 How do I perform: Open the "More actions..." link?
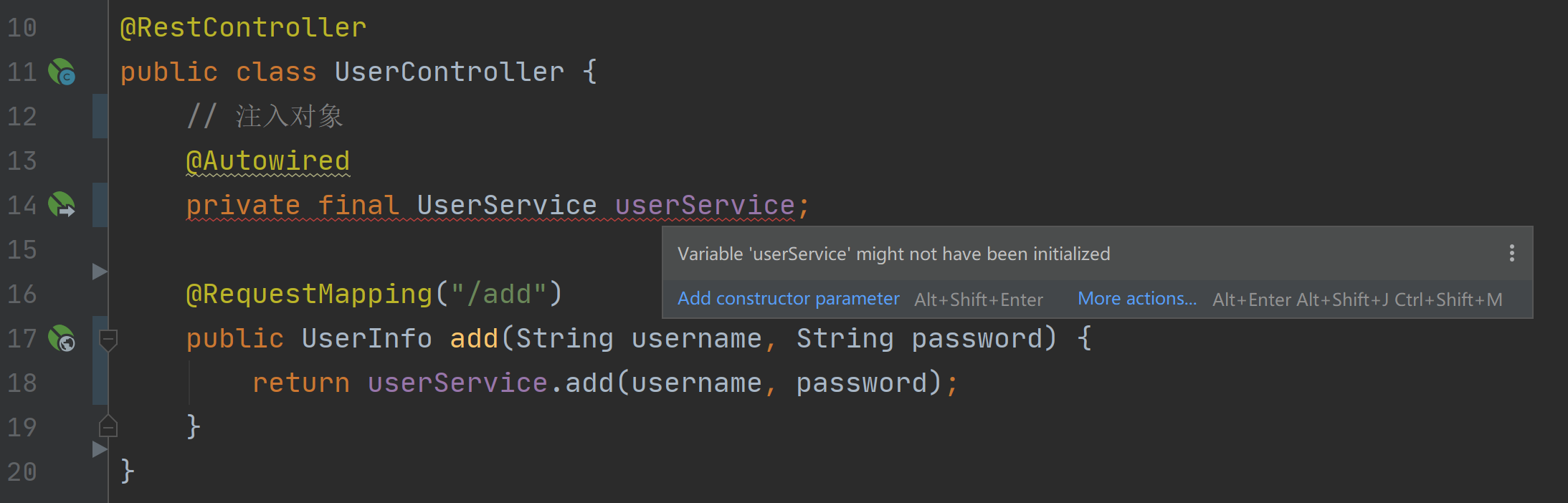pyautogui.click(x=1137, y=299)
